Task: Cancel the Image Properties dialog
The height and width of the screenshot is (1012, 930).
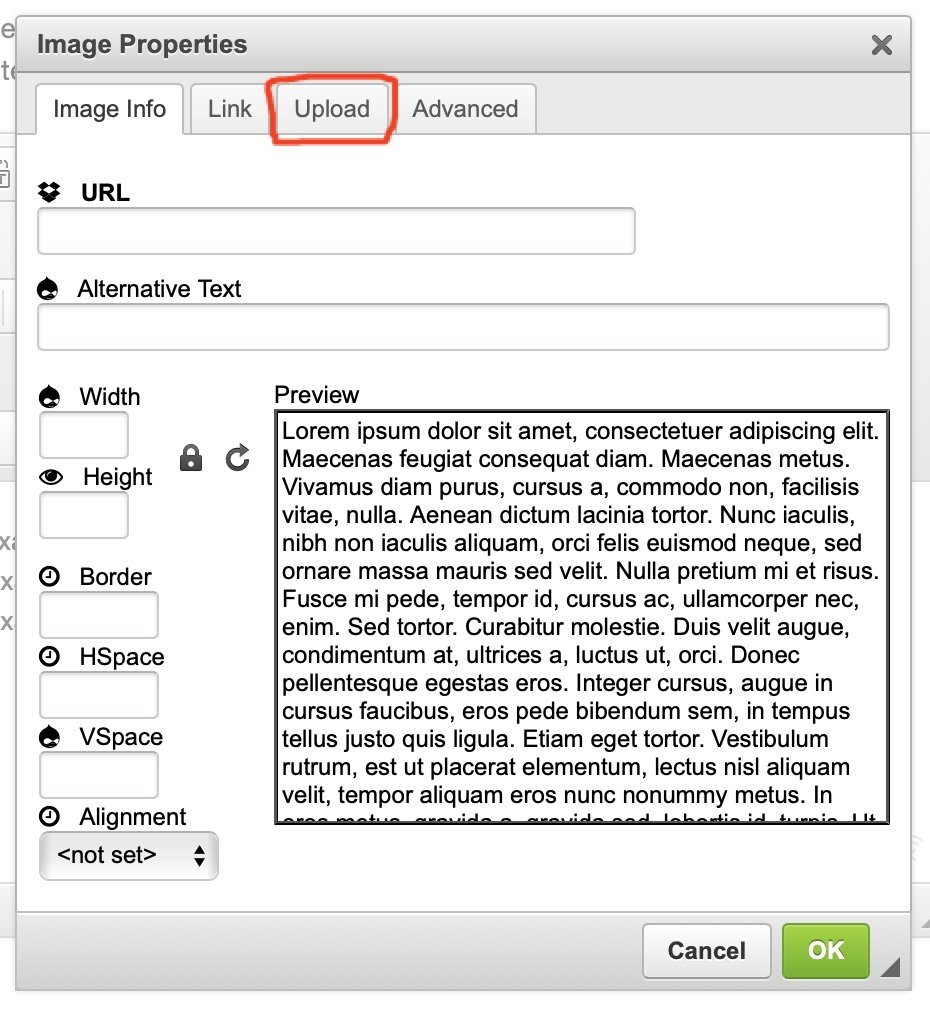Action: click(x=706, y=950)
